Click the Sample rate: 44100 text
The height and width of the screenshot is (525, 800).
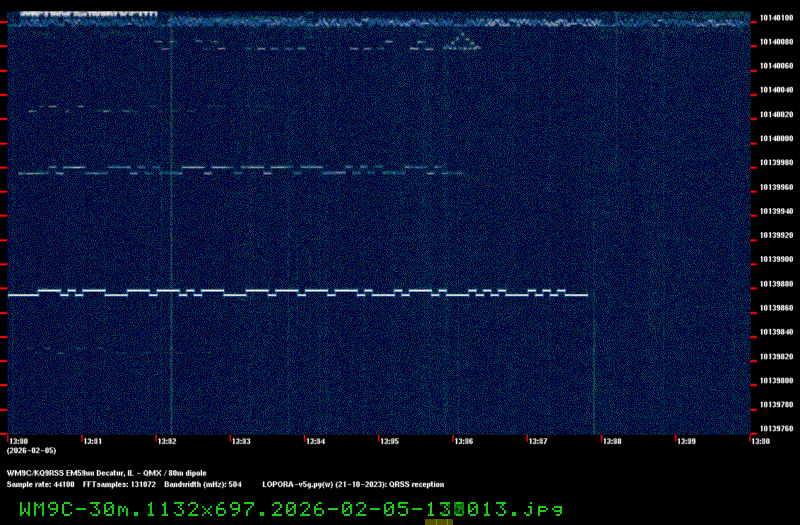click(x=40, y=484)
